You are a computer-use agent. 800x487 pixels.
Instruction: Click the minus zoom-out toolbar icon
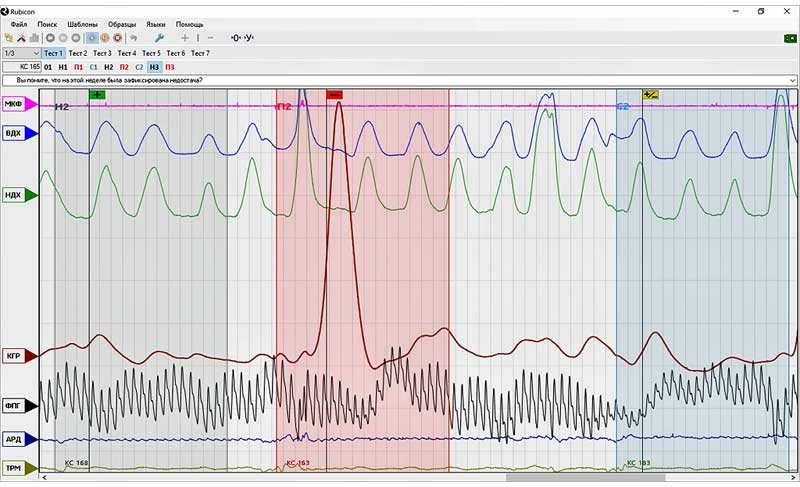[210, 37]
